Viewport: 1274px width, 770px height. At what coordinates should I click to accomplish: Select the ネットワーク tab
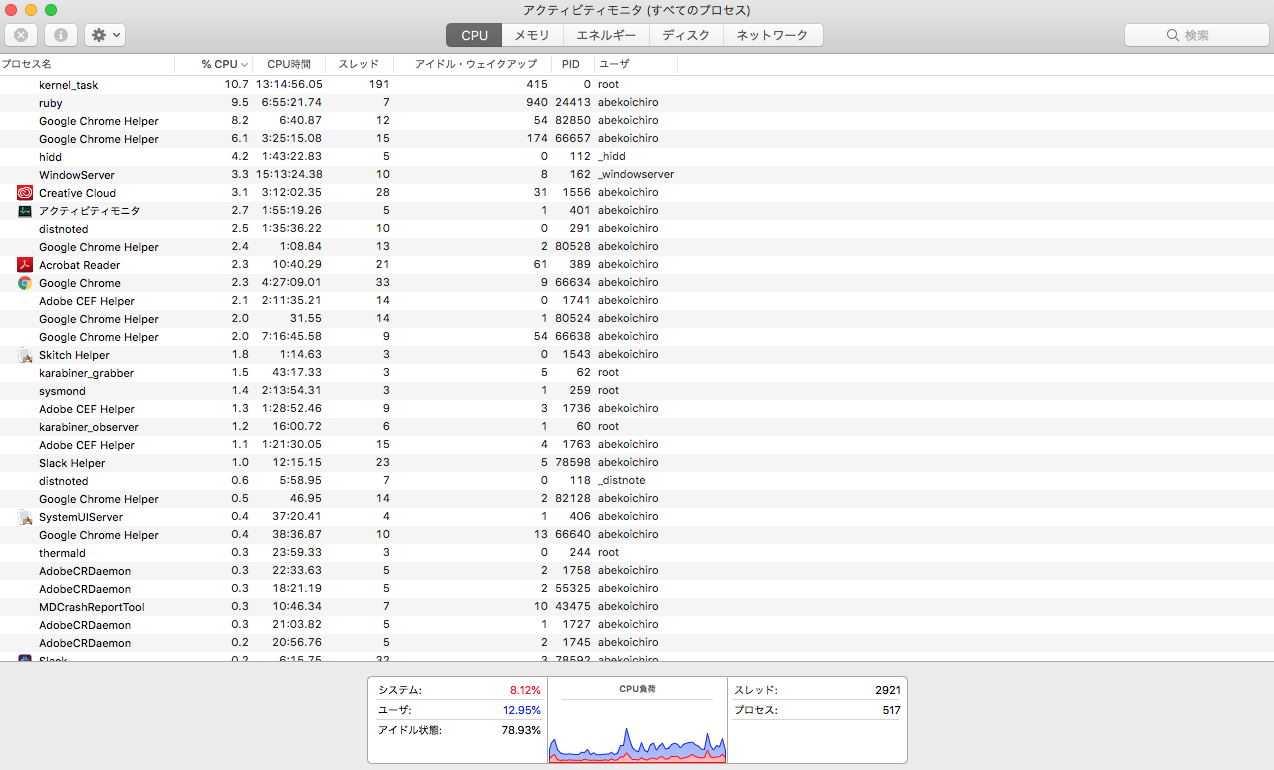click(x=772, y=35)
